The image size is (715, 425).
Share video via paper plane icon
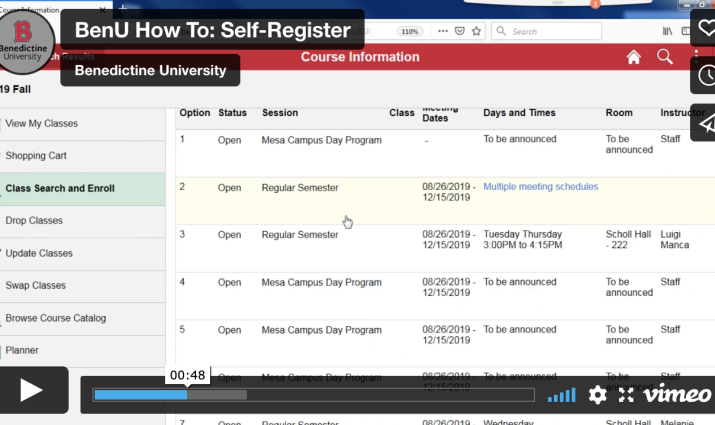pos(705,122)
